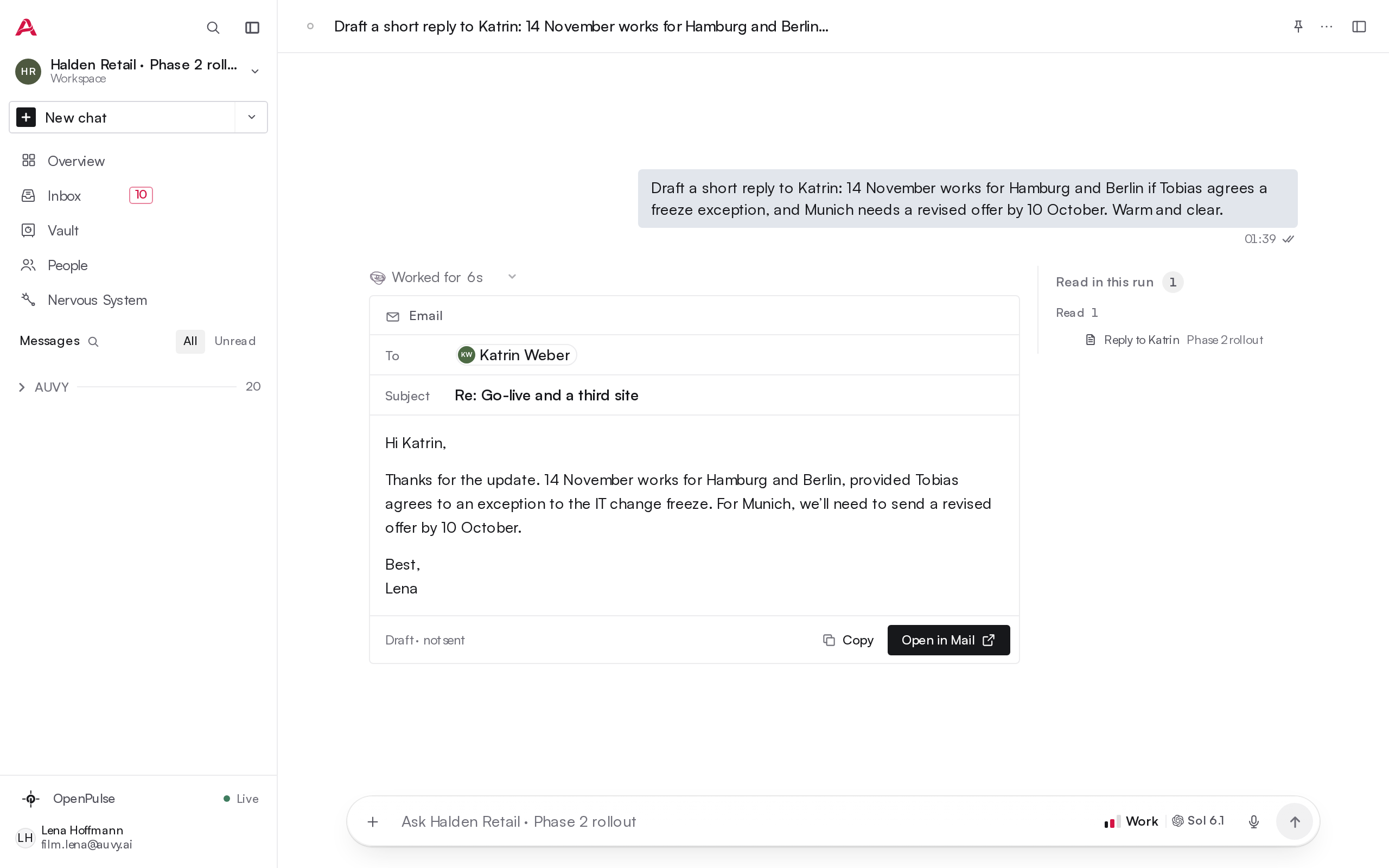Select the All messages filter
The height and width of the screenshot is (868, 1389).
(x=190, y=341)
